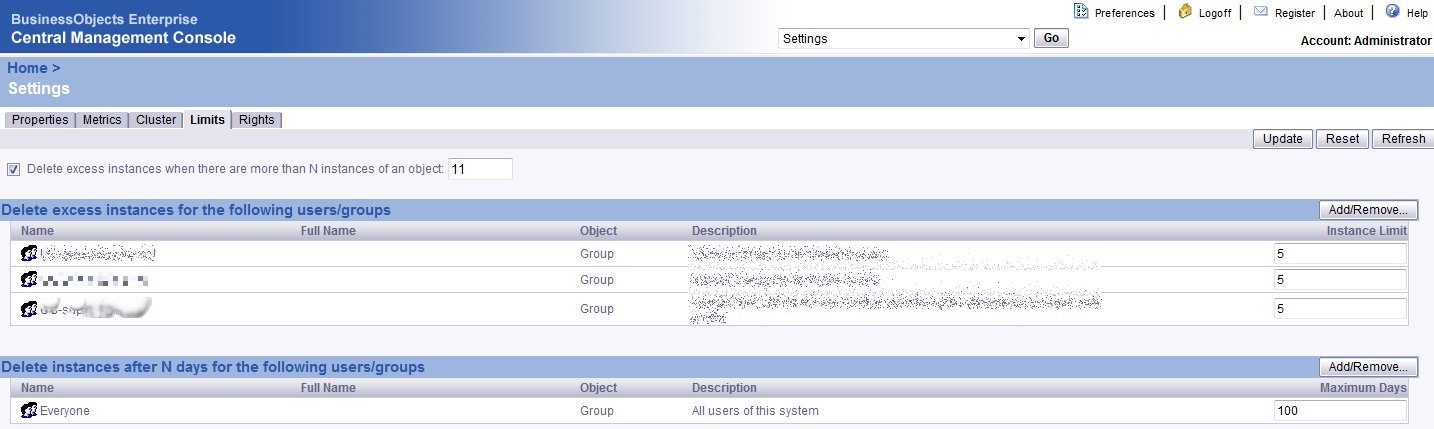Click the group icon beside Everyone
Viewport: 1434px width, 429px height.
[29, 411]
